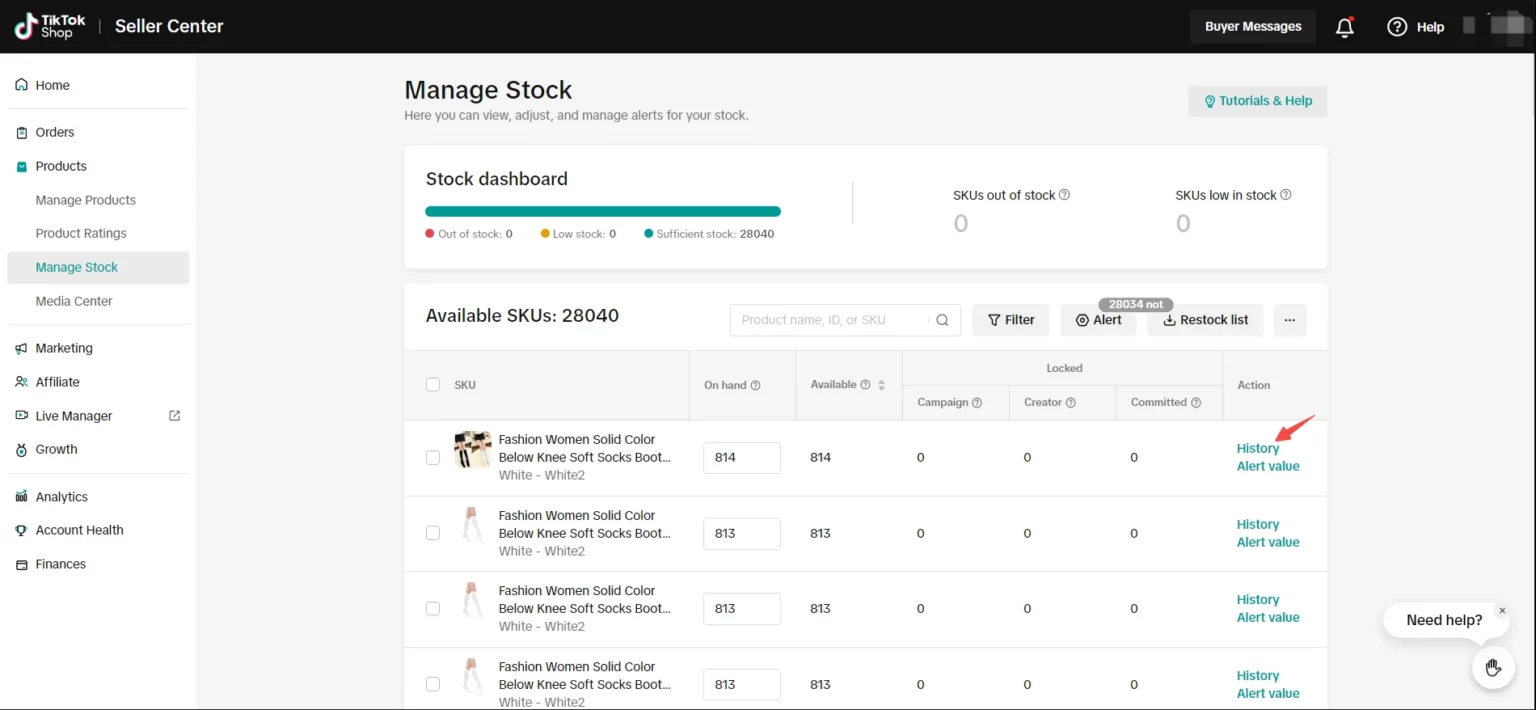
Task: Go to Analytics in sidebar
Action: coord(62,497)
